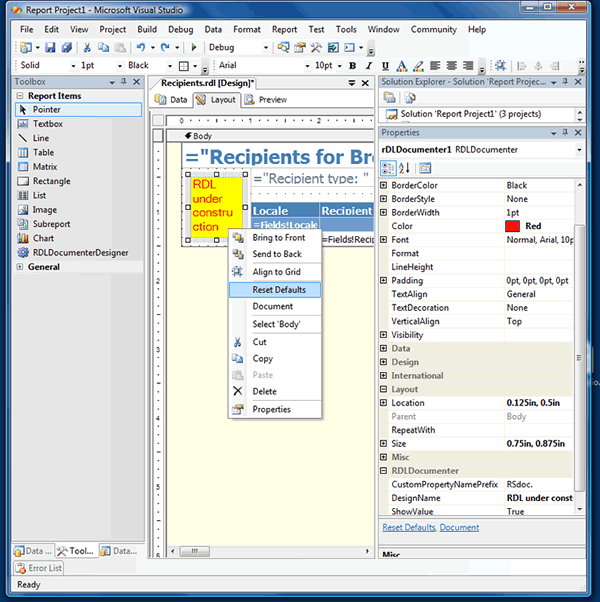Screen dimensions: 600x602
Task: Click the DesignName property value field
Action: pyautogui.click(x=538, y=497)
